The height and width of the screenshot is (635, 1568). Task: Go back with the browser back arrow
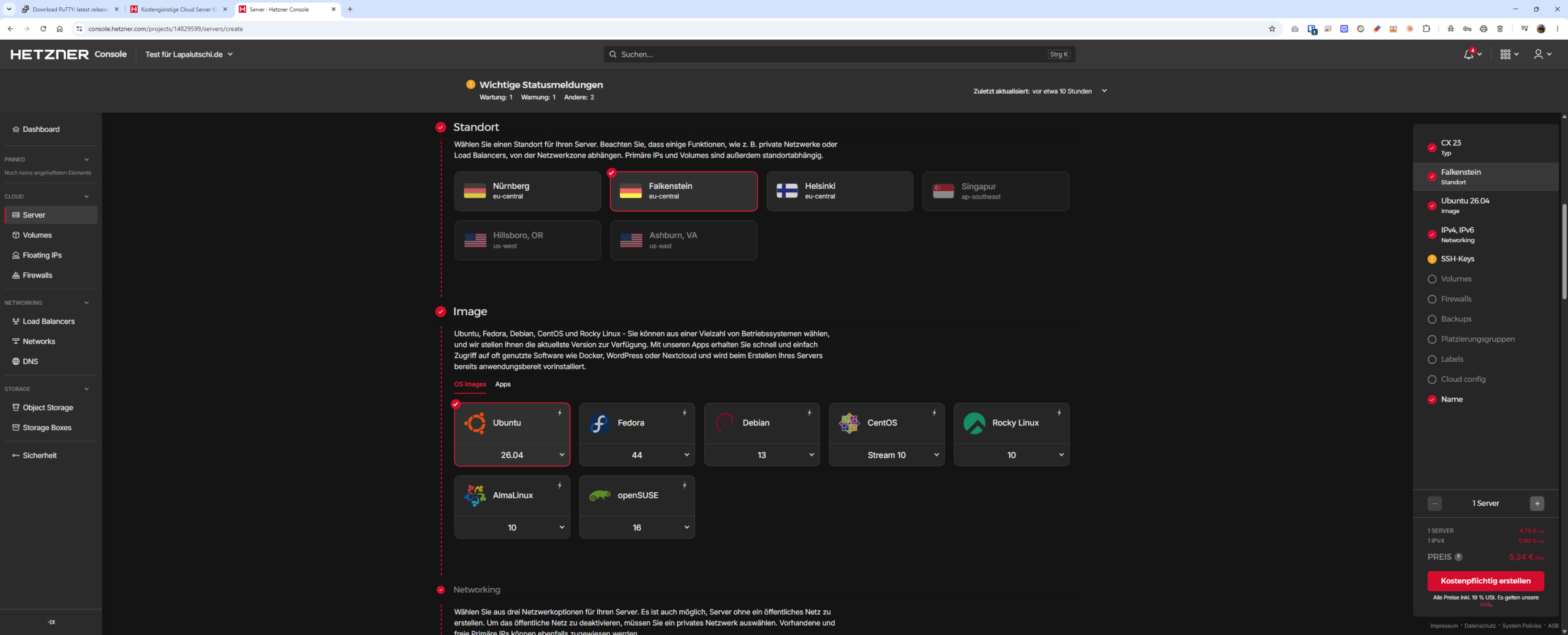tap(10, 29)
